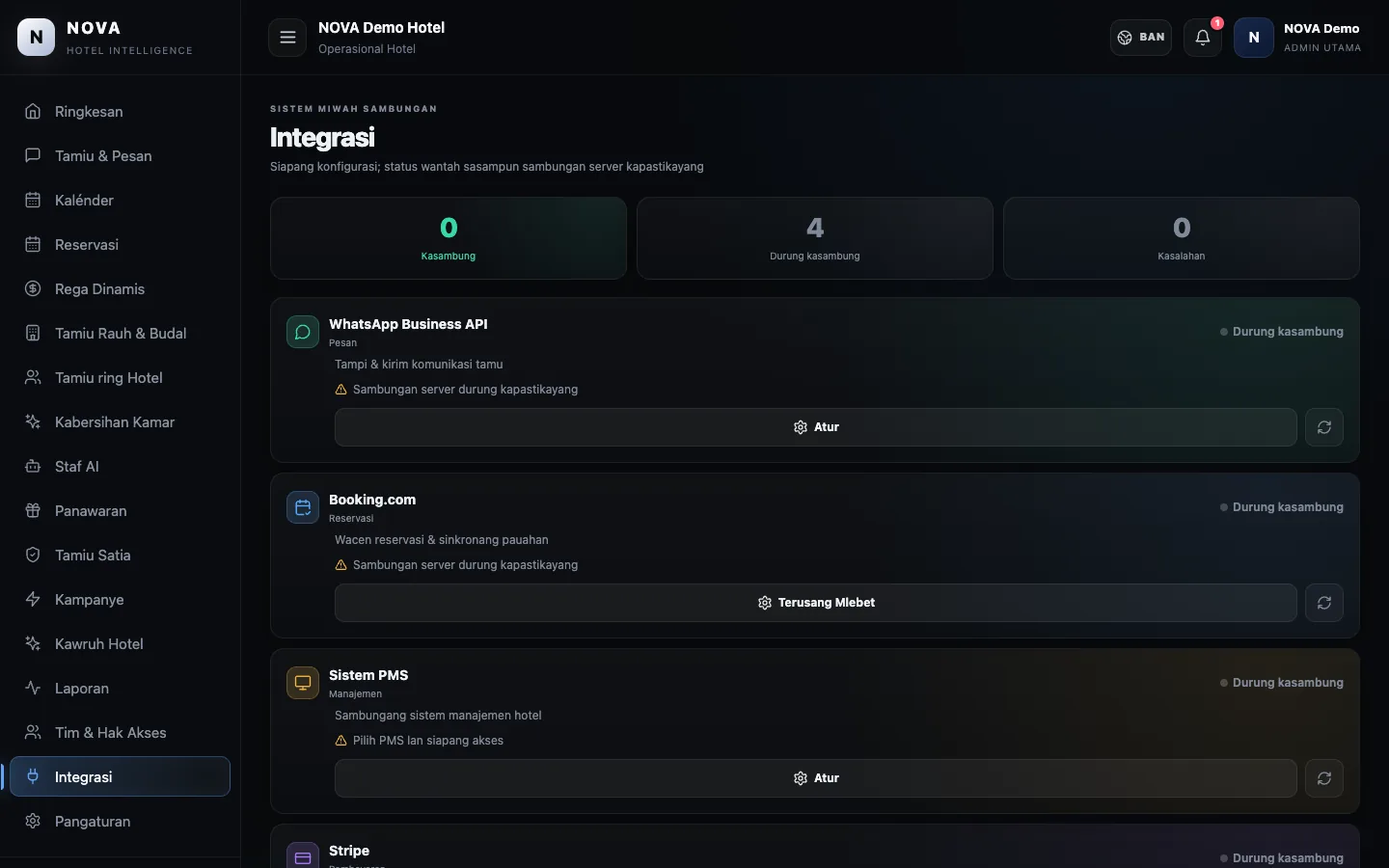This screenshot has height=868, width=1389.
Task: Navigate to Reservasi
Action: [120, 245]
